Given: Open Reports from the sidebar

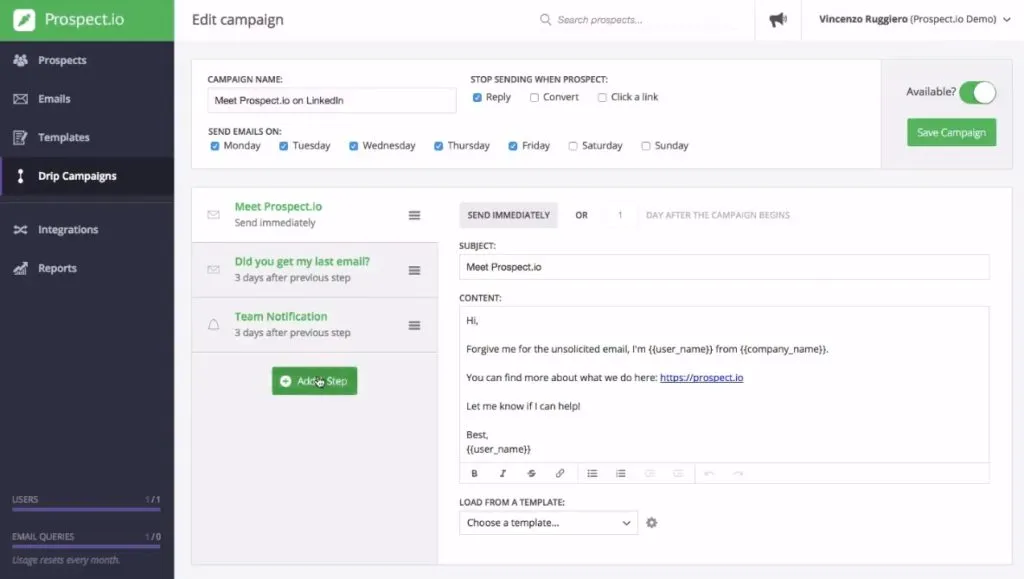Looking at the screenshot, I should (87, 268).
